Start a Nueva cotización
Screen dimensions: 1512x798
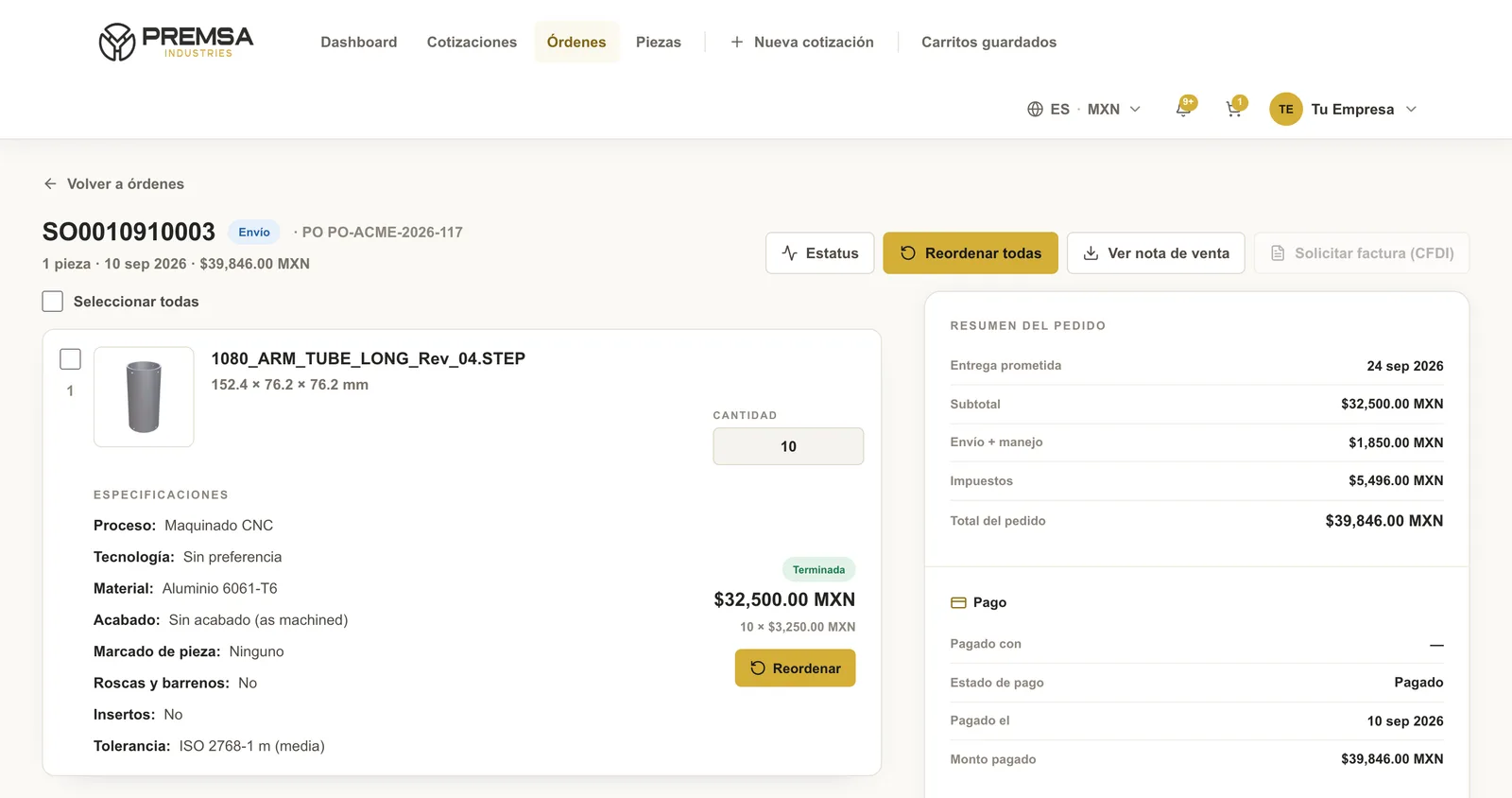(x=802, y=42)
